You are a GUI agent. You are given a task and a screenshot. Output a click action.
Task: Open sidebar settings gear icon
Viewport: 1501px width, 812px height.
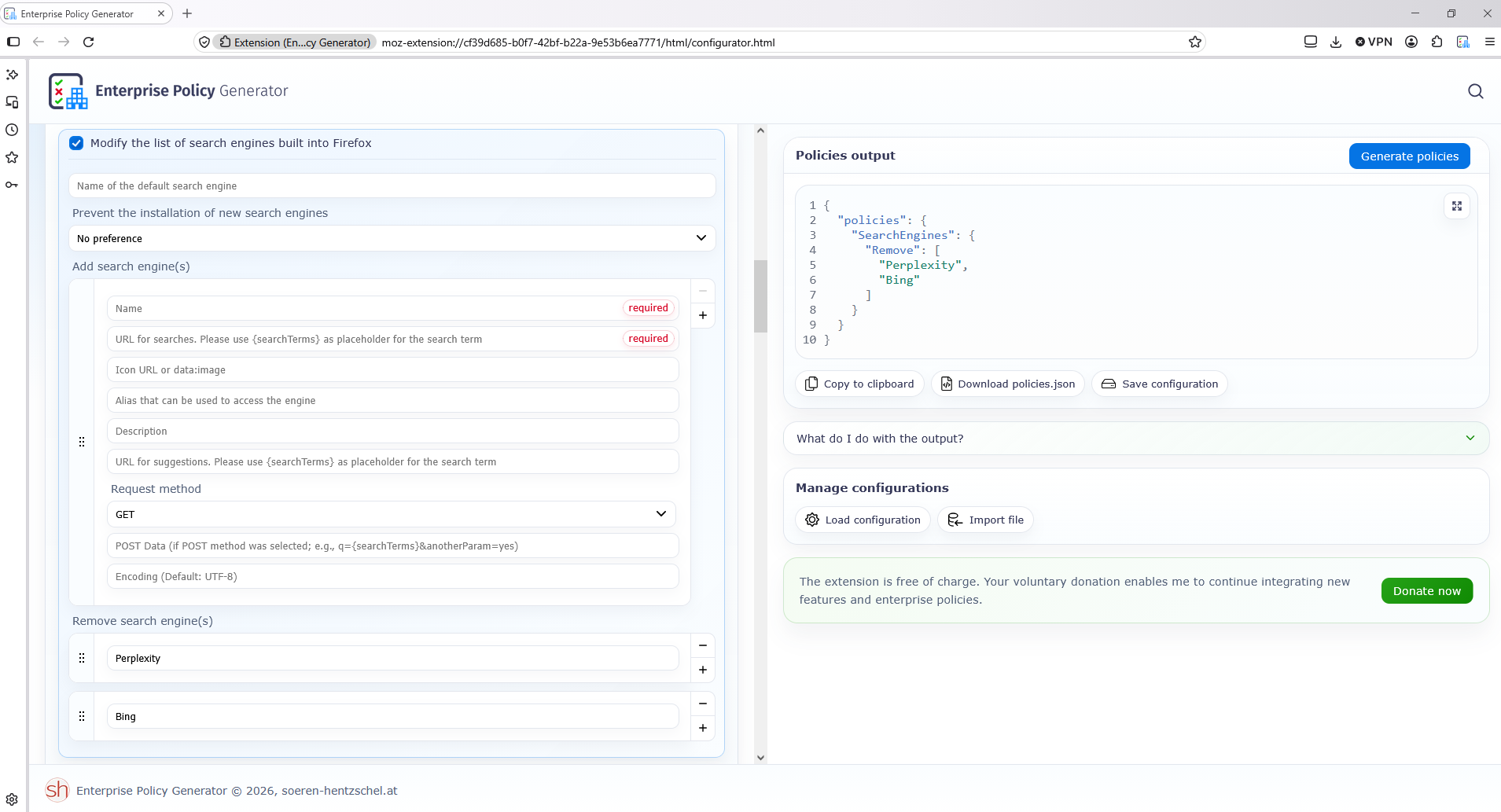click(12, 799)
